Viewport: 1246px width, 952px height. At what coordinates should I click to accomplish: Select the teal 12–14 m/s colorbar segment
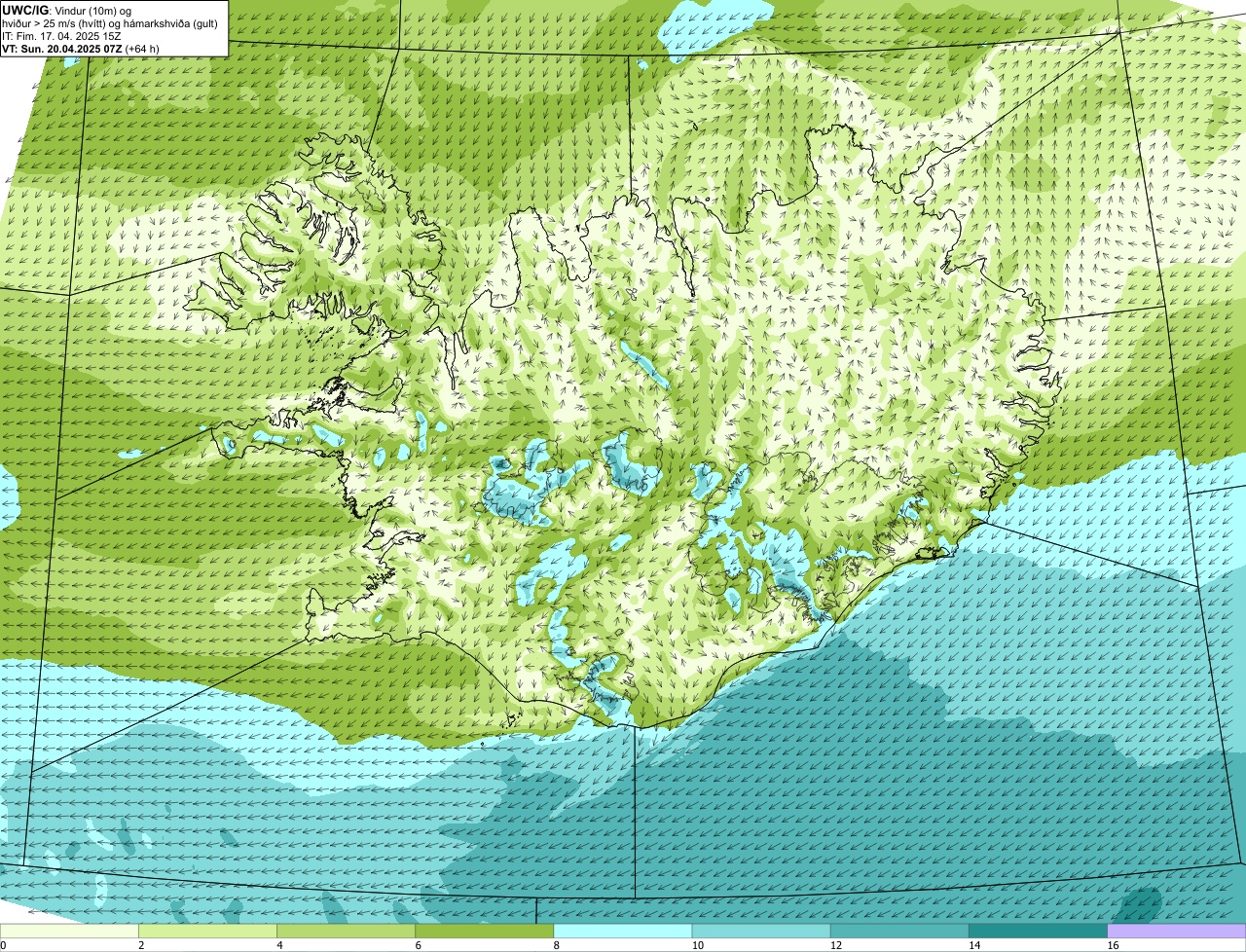[x=899, y=932]
